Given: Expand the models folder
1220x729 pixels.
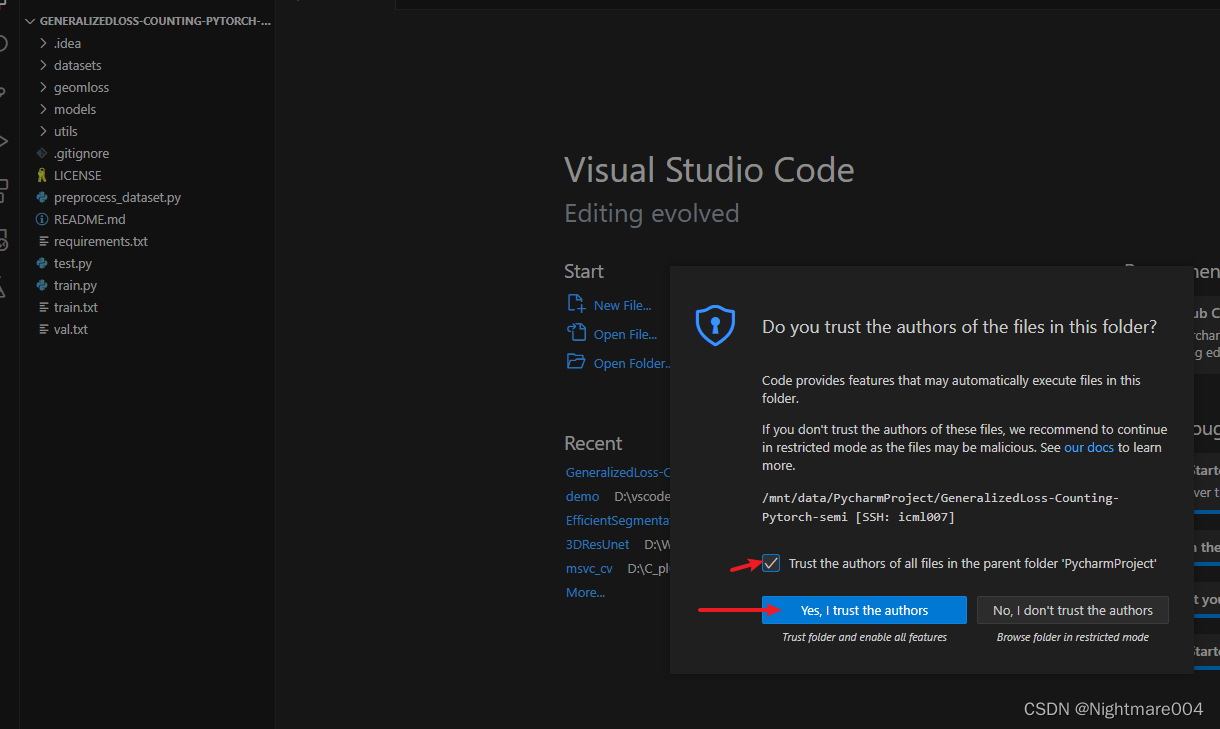Looking at the screenshot, I should pyautogui.click(x=43, y=110).
